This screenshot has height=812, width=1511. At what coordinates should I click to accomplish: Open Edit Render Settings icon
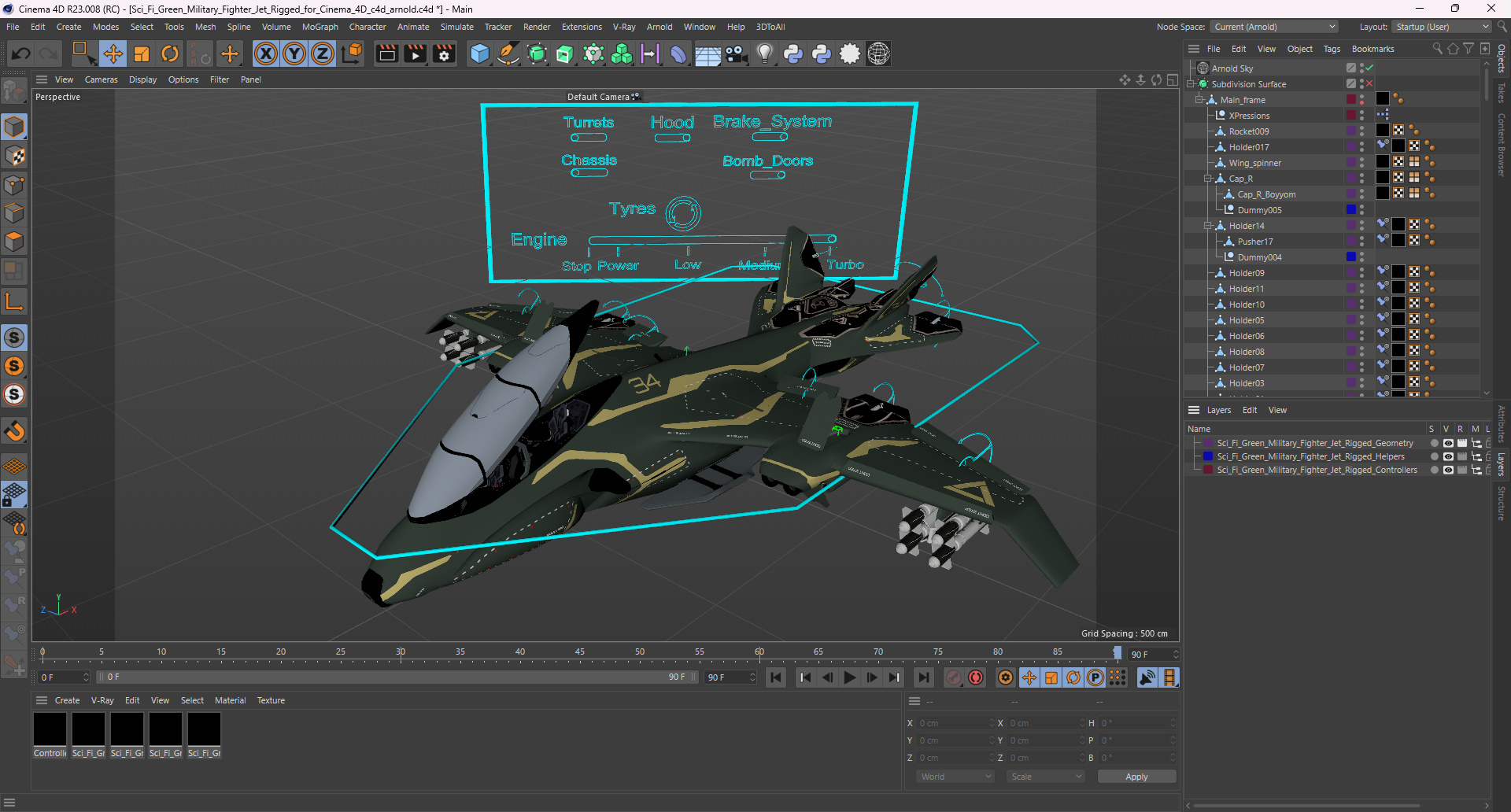click(x=445, y=54)
